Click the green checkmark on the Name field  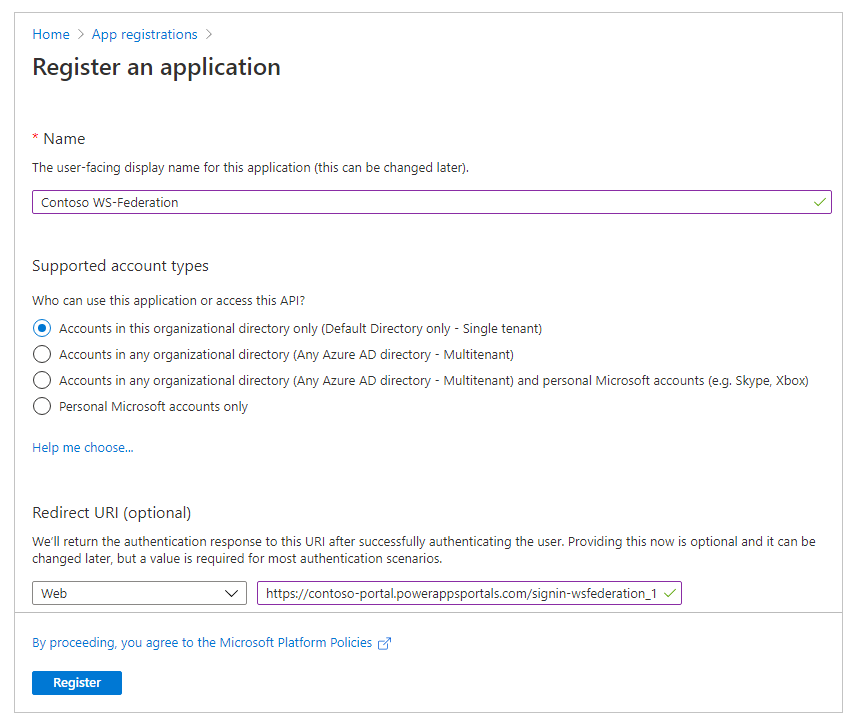(x=820, y=201)
